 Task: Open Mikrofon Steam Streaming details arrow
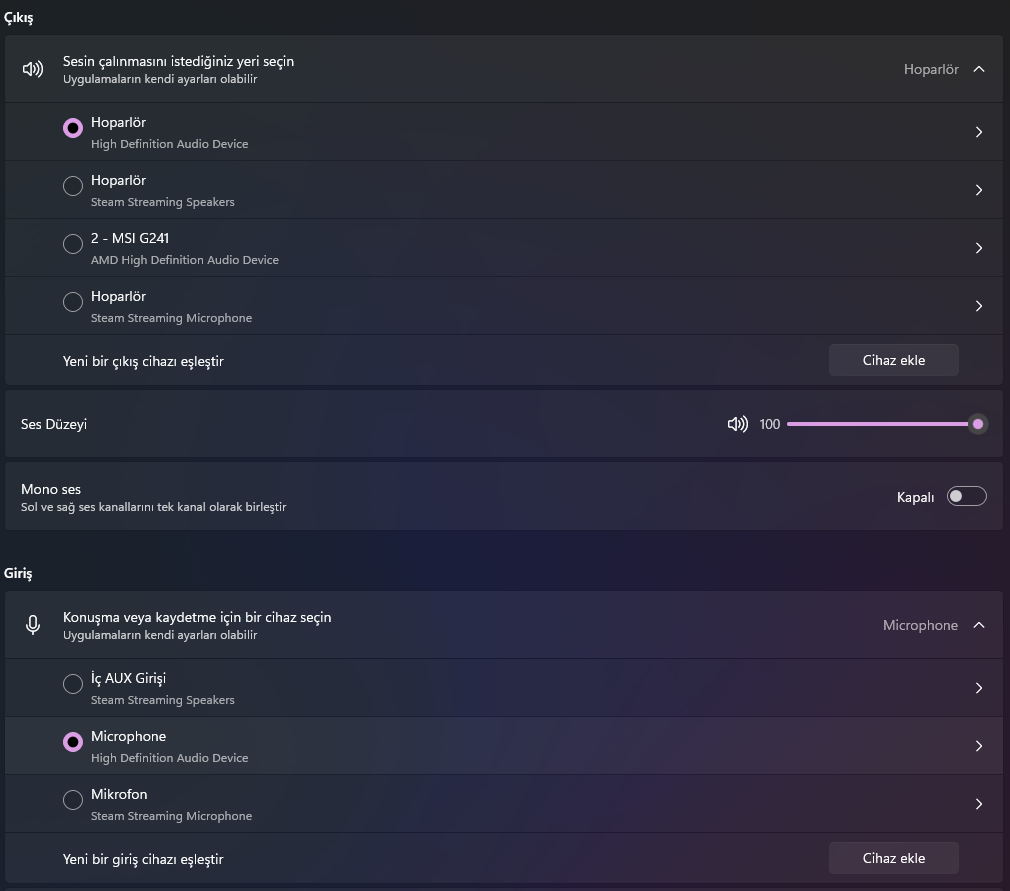pos(978,804)
